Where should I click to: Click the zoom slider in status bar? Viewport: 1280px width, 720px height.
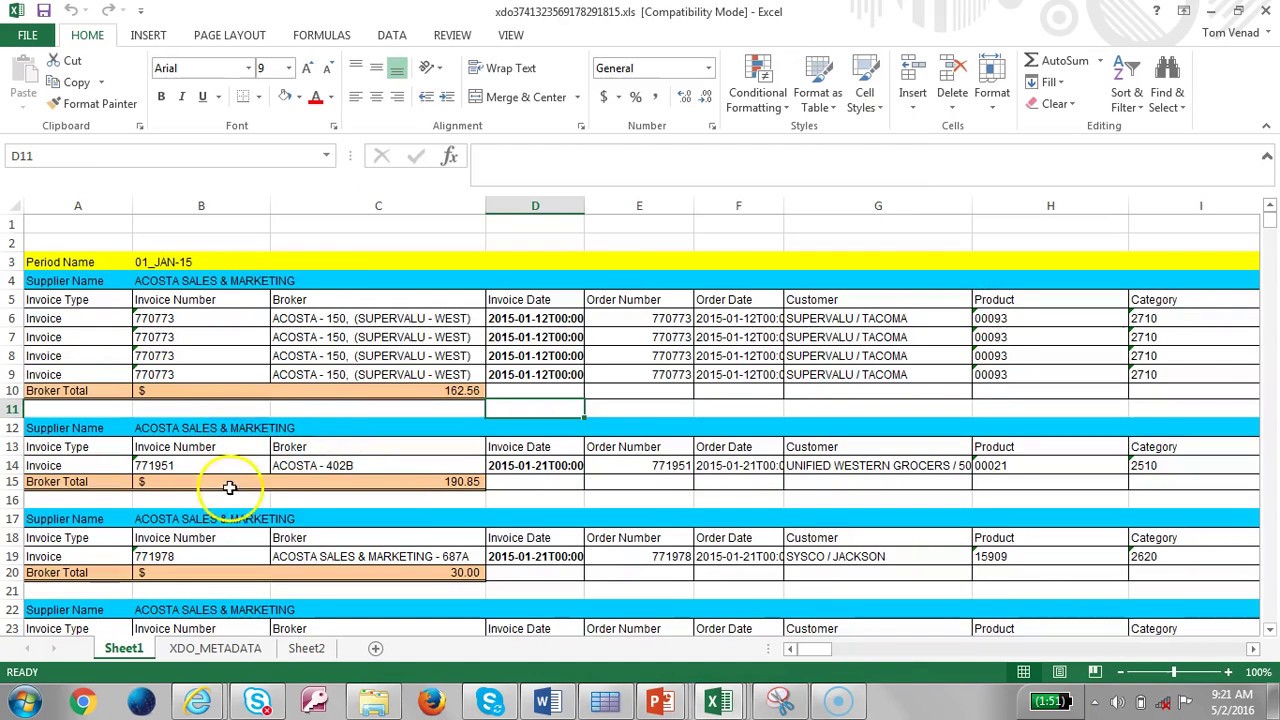point(1173,672)
